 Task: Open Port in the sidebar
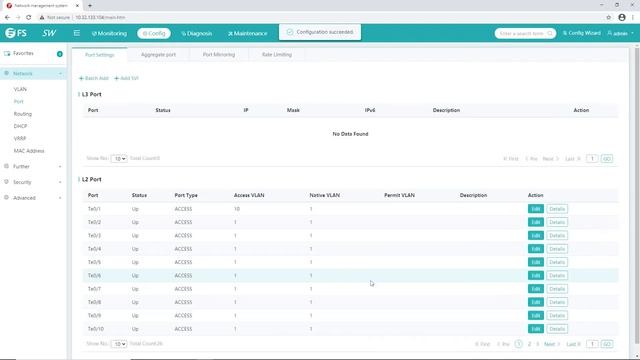[x=18, y=102]
